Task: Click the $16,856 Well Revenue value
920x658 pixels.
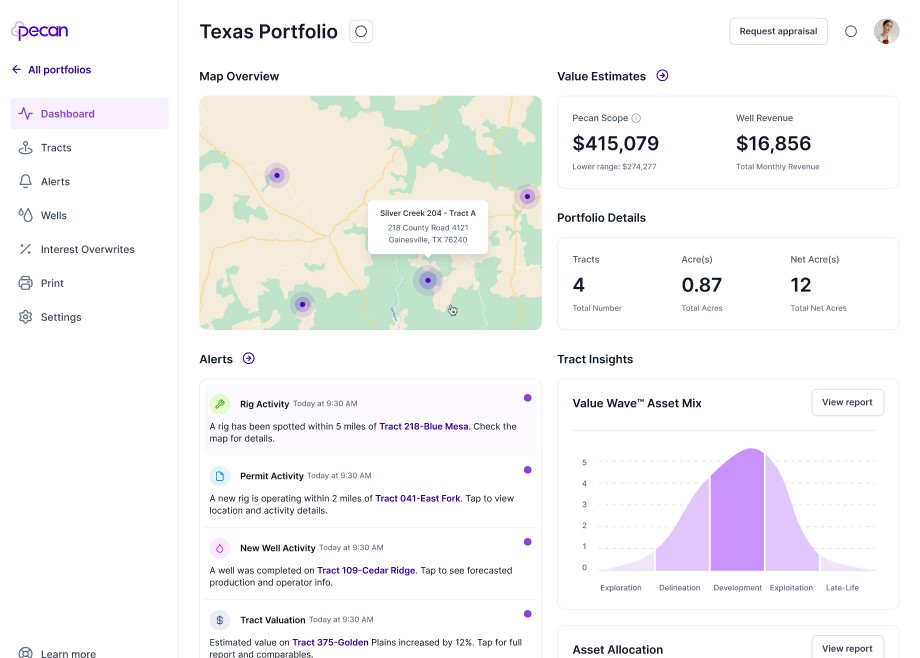Action: point(773,143)
